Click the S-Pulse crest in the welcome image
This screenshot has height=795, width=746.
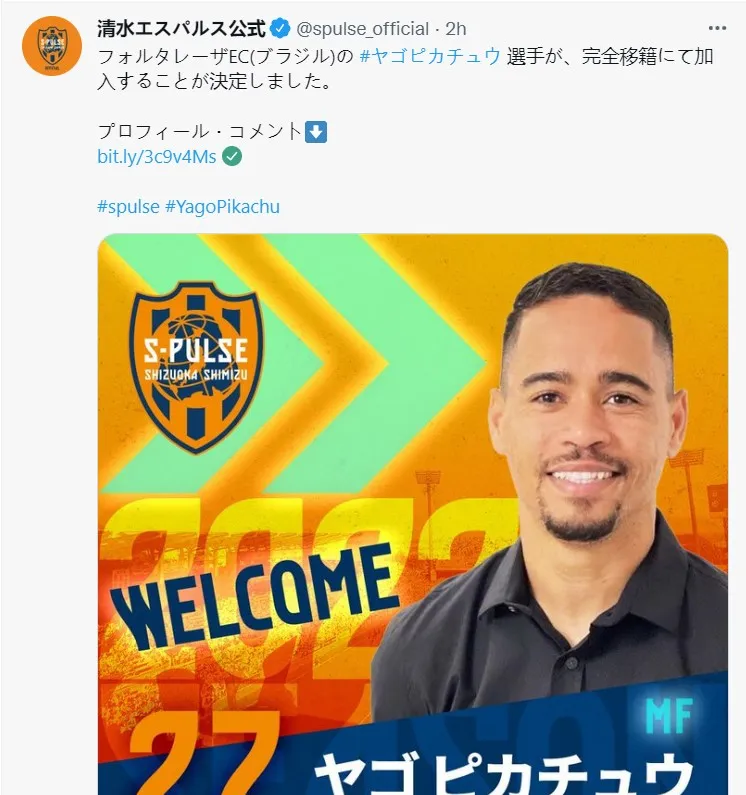(x=196, y=367)
